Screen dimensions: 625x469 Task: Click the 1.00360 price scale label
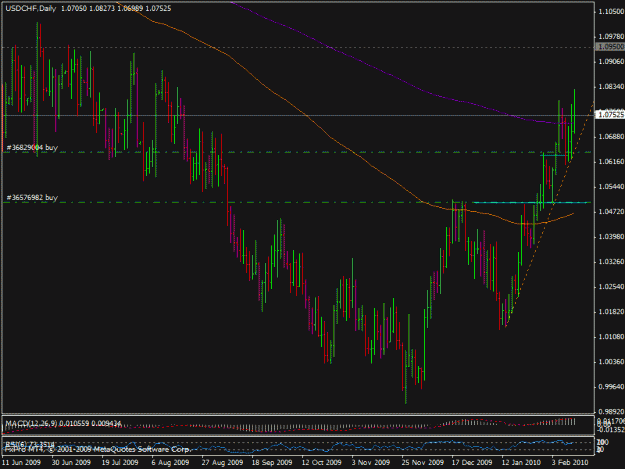tap(611, 362)
